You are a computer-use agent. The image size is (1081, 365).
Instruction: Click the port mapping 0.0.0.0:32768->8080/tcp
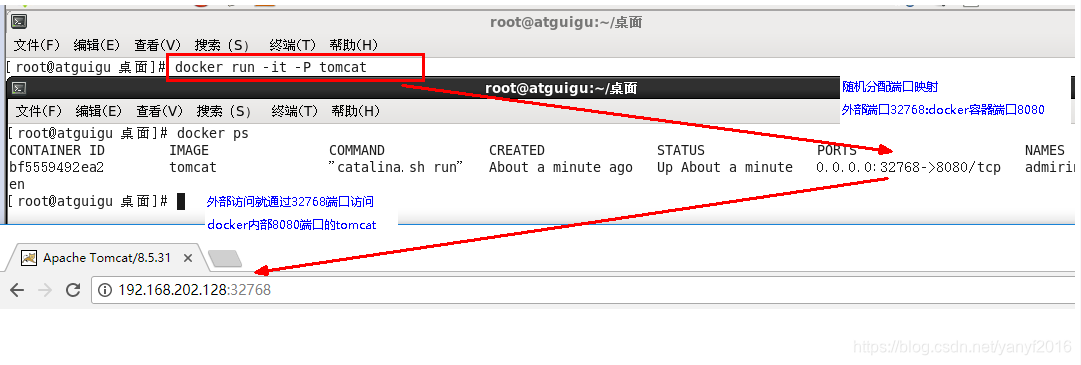pos(908,167)
